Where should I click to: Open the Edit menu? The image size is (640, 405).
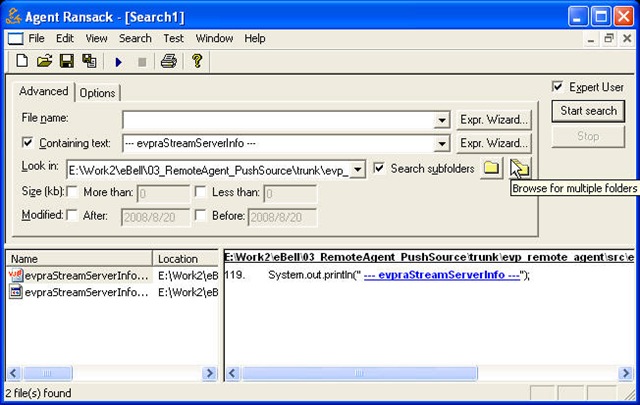coord(65,38)
